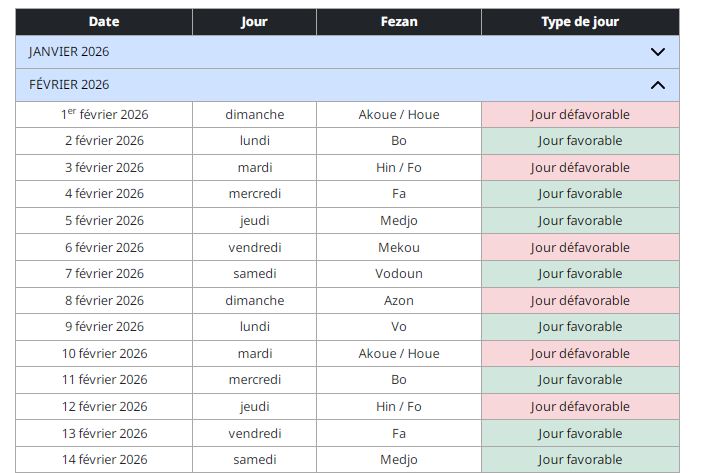Screen dimensions: 717x473
Task: Click dimanche in the 8 février row
Action: point(255,301)
